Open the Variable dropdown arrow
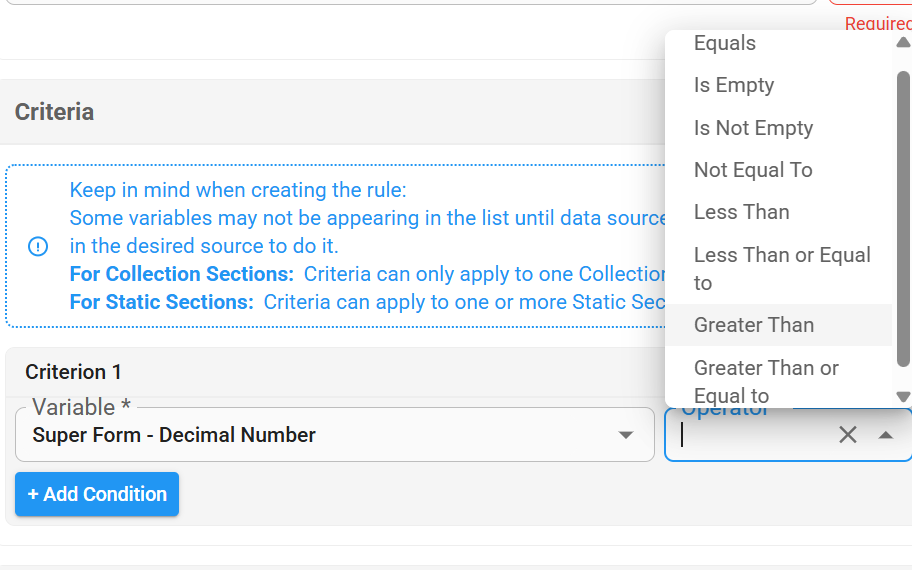Viewport: 912px width, 570px height. (625, 435)
